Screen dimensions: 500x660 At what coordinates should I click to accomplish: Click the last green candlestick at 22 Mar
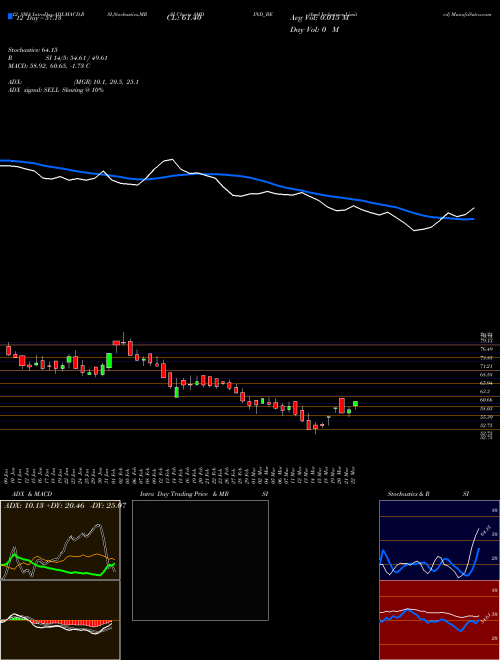[355, 404]
